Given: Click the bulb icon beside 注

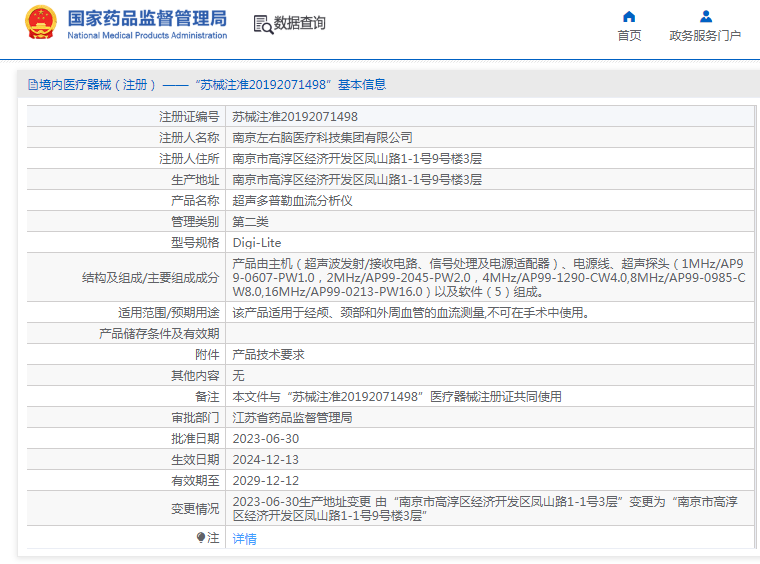Looking at the screenshot, I should tap(201, 537).
